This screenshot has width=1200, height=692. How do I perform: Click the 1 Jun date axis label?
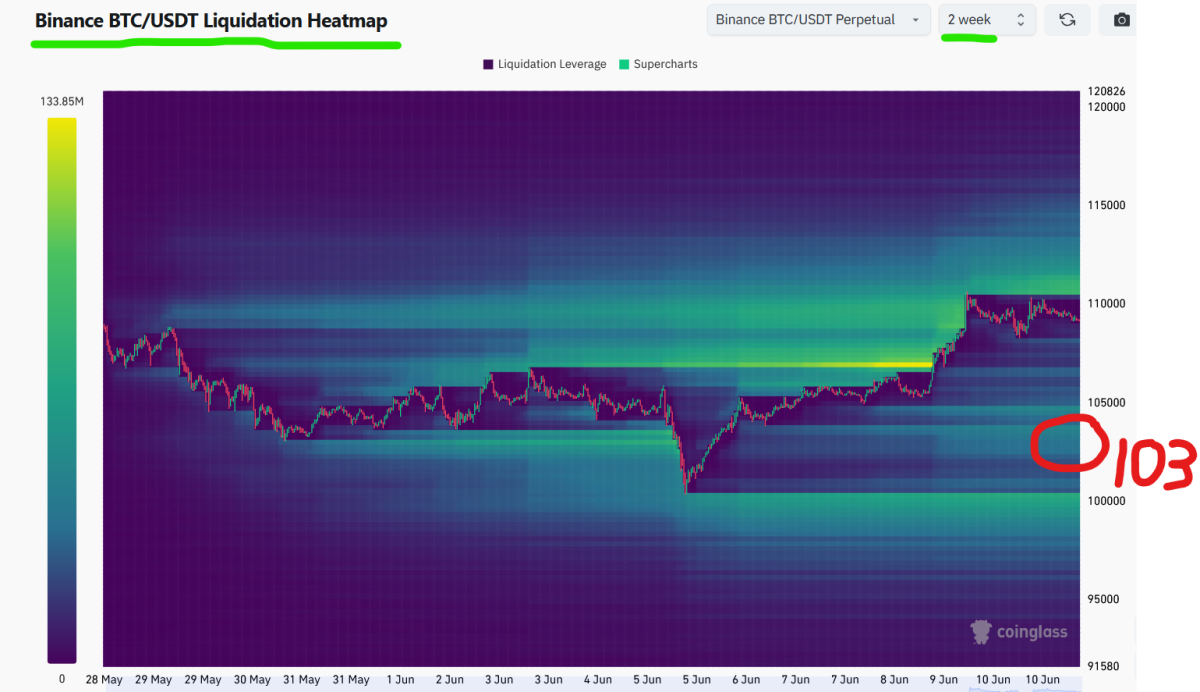click(x=399, y=679)
